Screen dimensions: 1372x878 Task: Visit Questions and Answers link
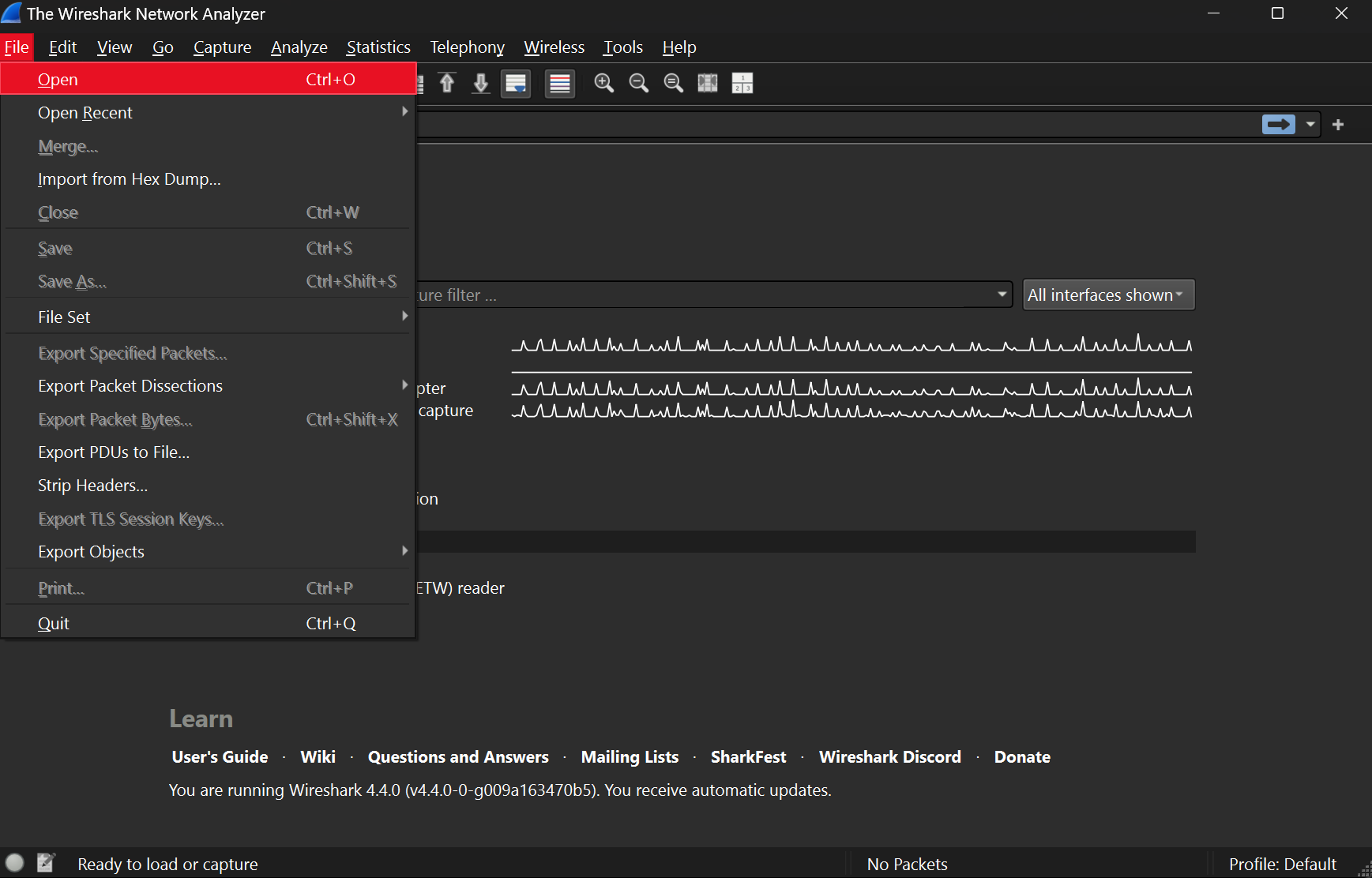[x=458, y=756]
